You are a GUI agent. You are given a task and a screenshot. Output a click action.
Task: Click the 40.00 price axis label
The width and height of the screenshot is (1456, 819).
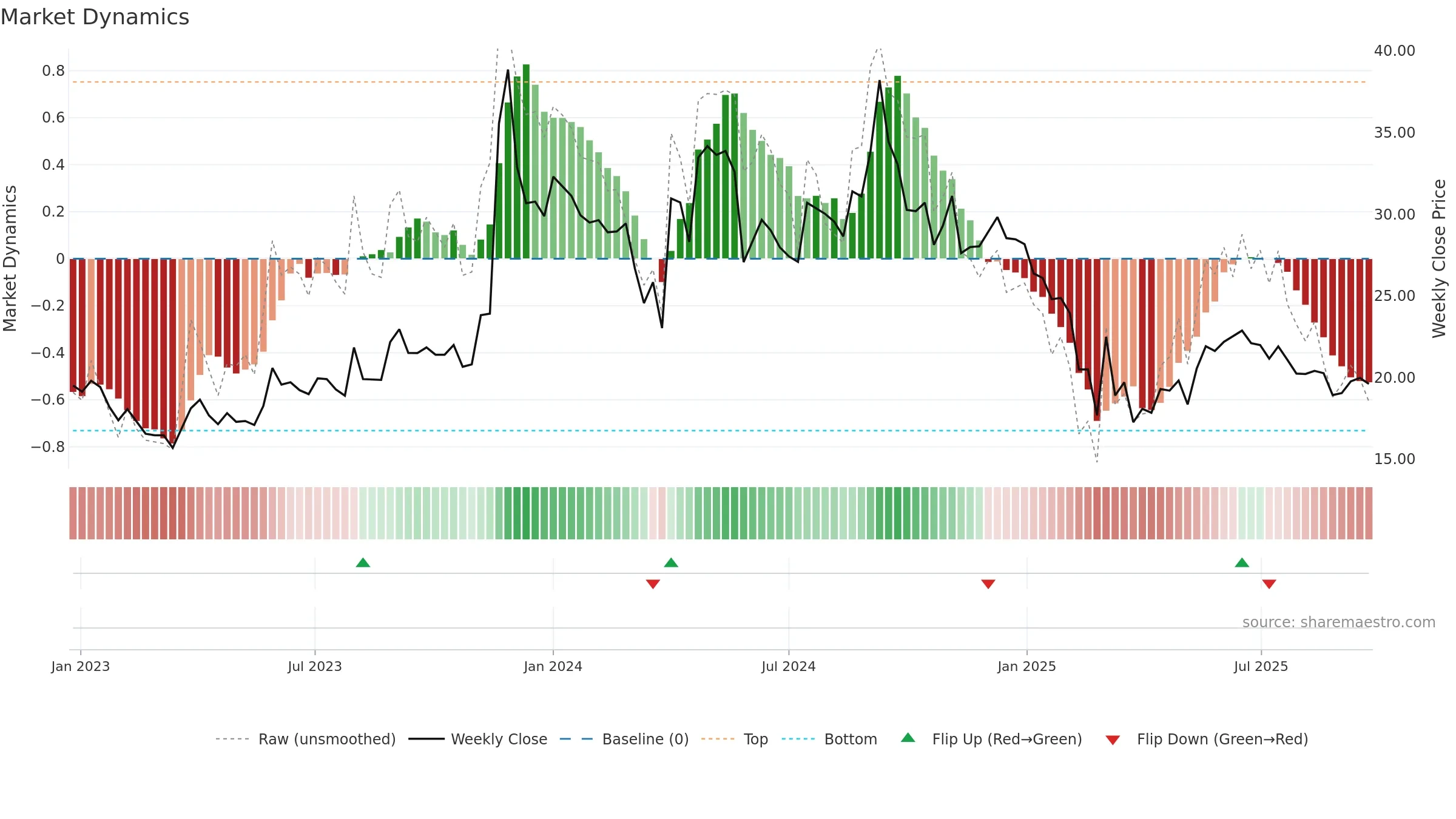tap(1395, 51)
